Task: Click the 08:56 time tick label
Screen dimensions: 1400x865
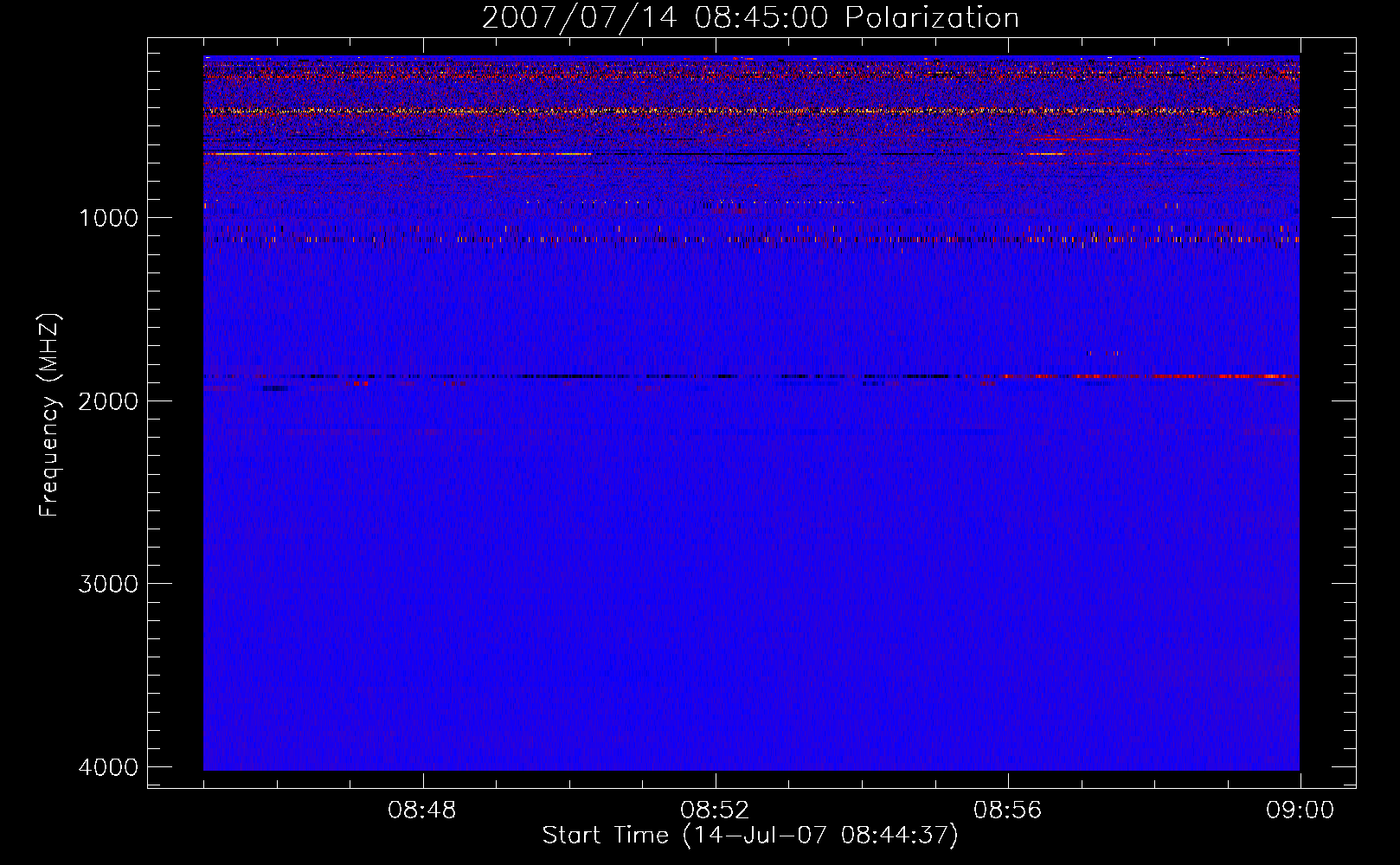Action: click(1007, 811)
